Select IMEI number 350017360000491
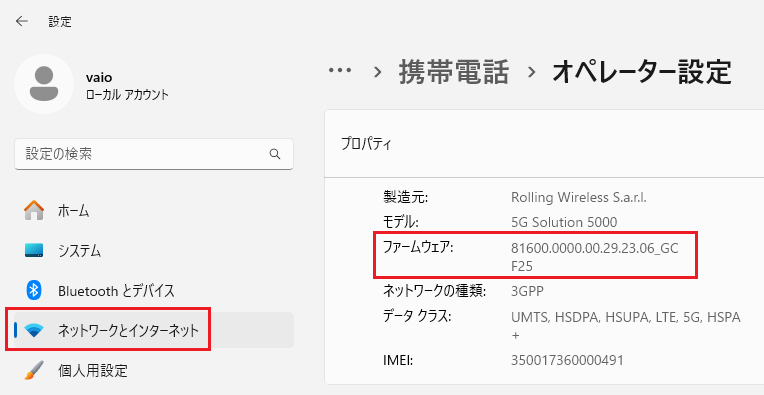Viewport: 764px width, 395px height. [567, 360]
